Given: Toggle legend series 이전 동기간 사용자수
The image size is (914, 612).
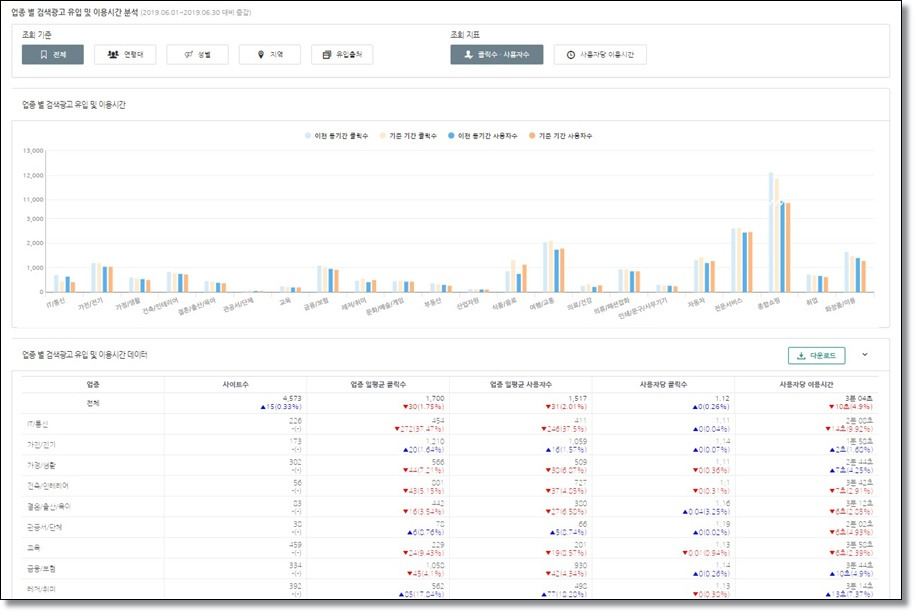Looking at the screenshot, I should (483, 136).
